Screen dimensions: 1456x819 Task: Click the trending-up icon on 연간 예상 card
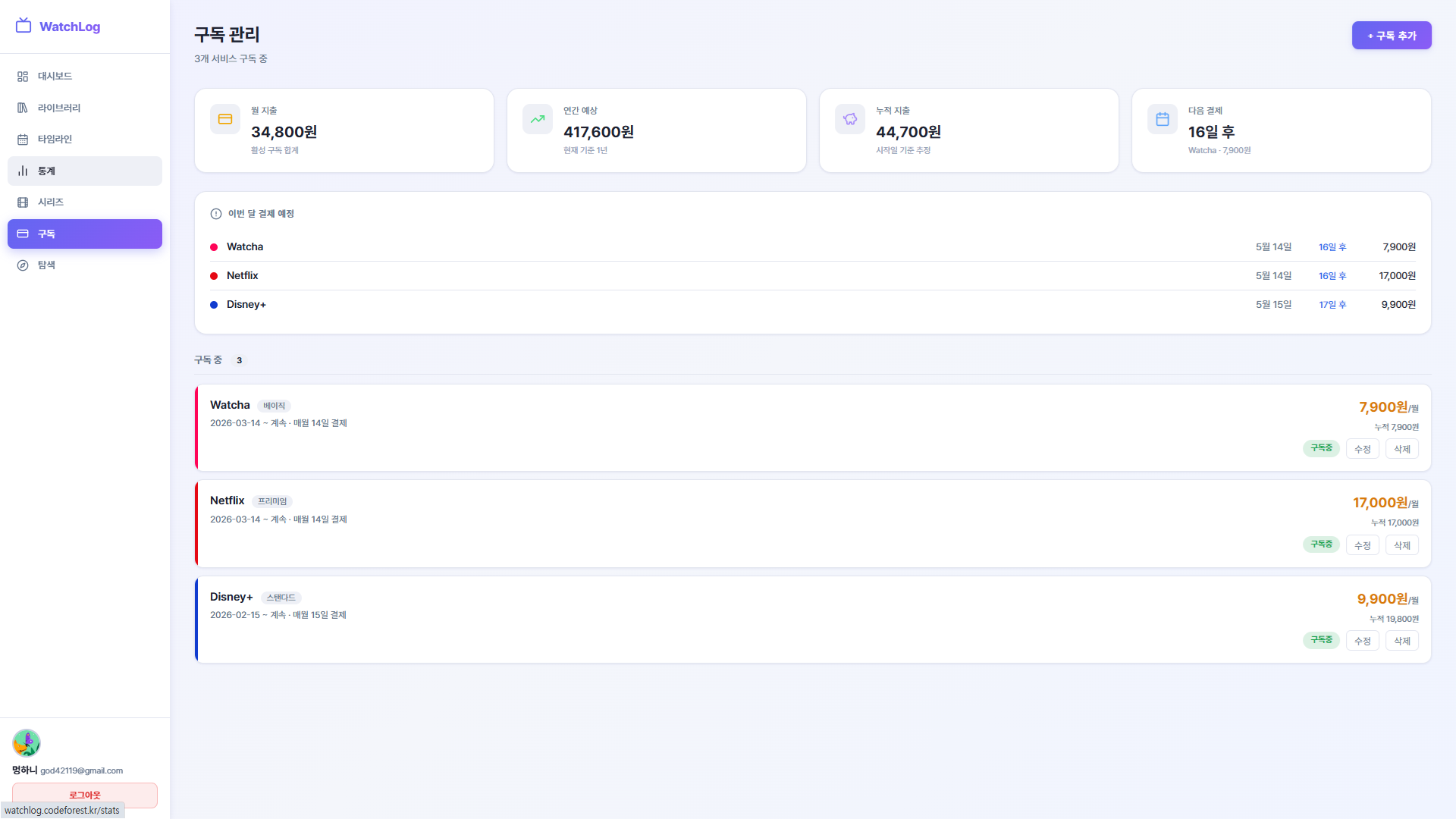[538, 119]
